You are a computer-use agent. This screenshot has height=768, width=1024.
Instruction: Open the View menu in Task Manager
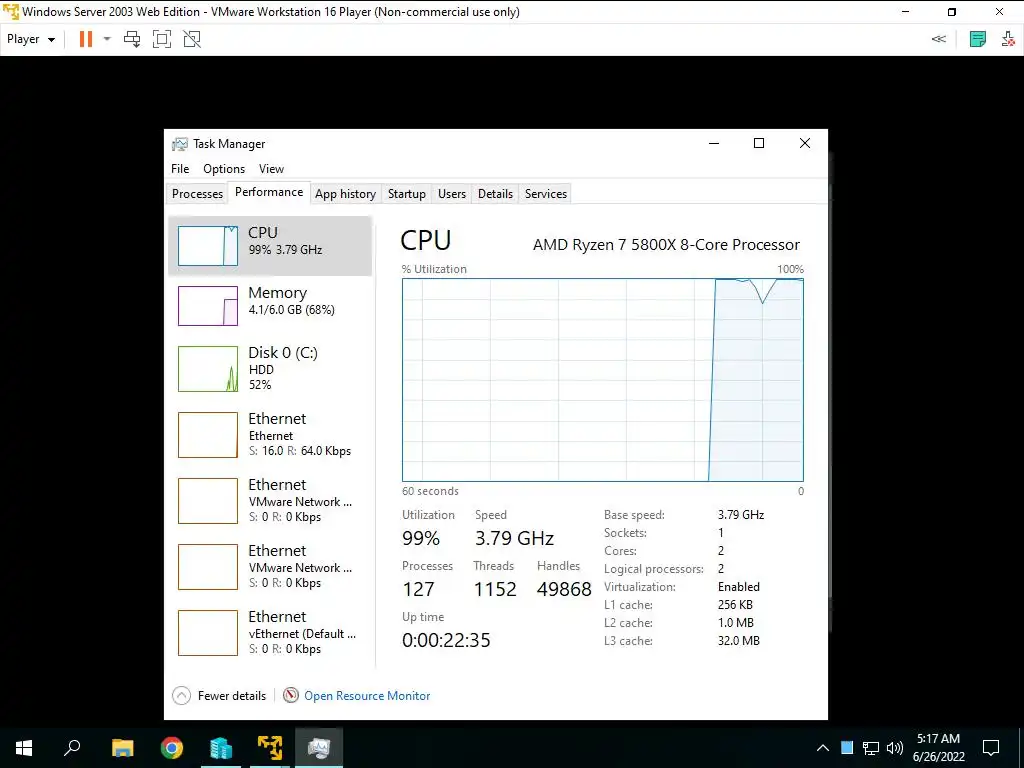[271, 168]
